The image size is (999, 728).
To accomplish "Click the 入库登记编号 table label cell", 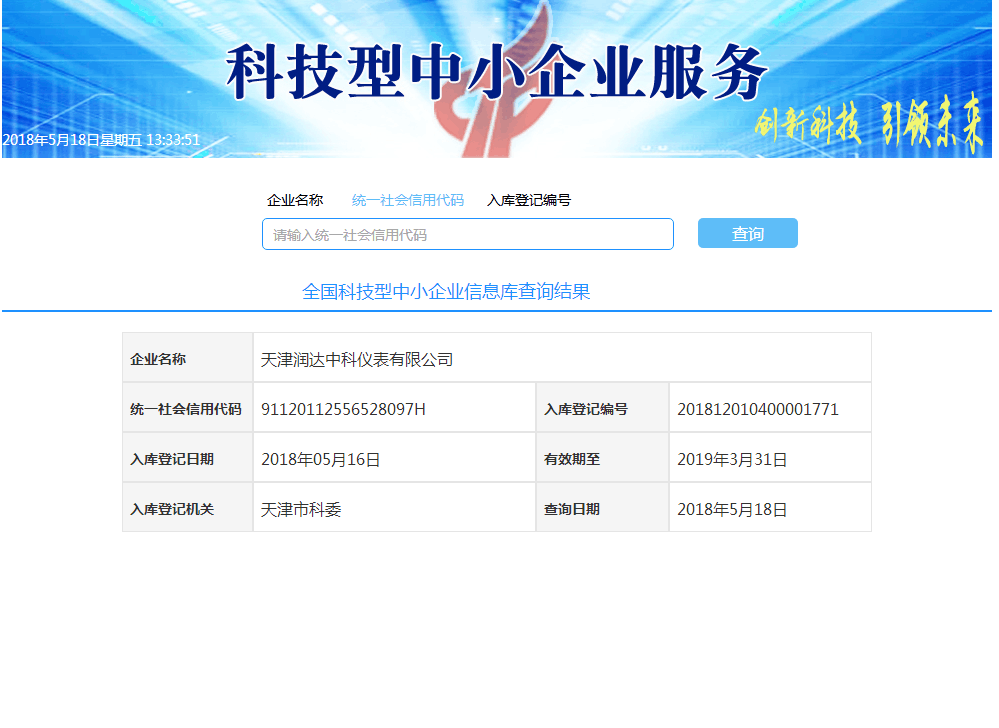I will (x=603, y=408).
